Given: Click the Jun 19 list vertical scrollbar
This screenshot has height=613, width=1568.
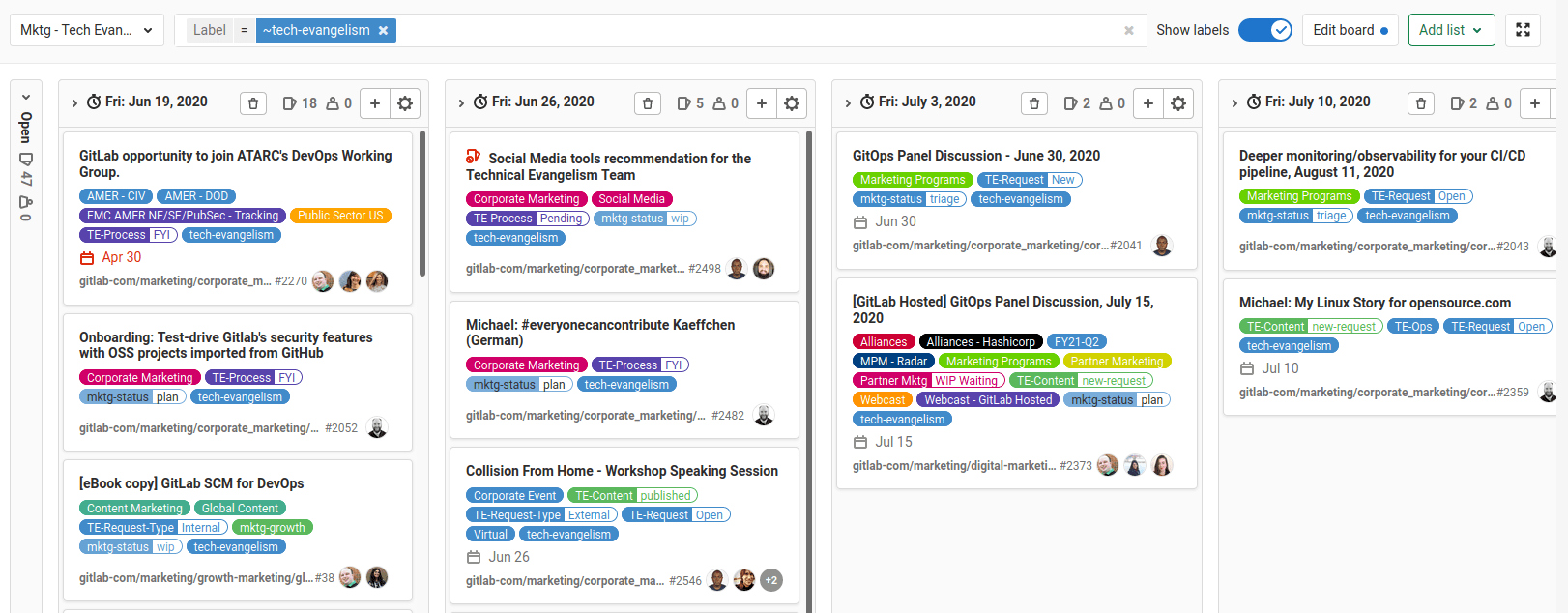Looking at the screenshot, I should point(422,205).
